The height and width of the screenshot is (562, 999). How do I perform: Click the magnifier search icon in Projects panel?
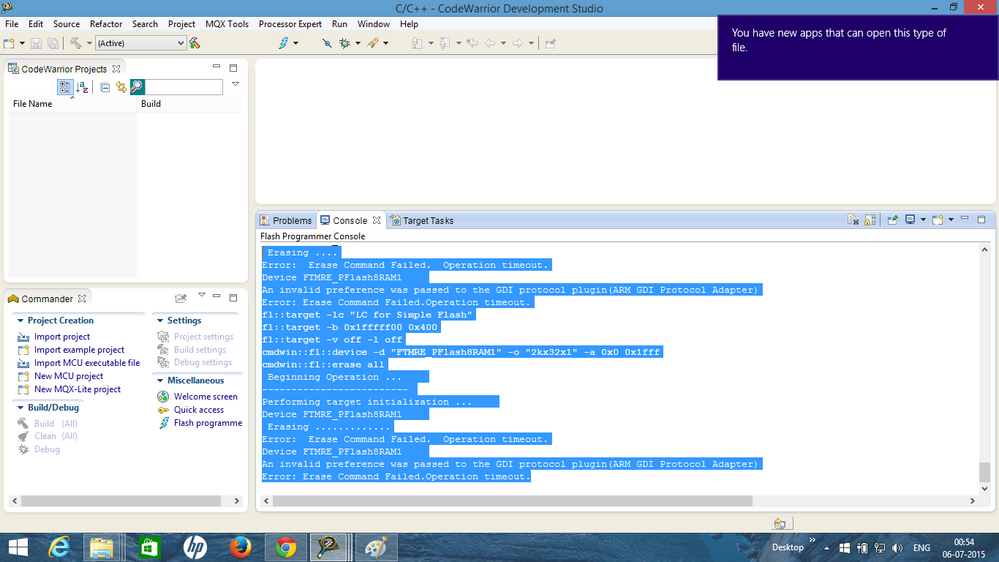[137, 87]
